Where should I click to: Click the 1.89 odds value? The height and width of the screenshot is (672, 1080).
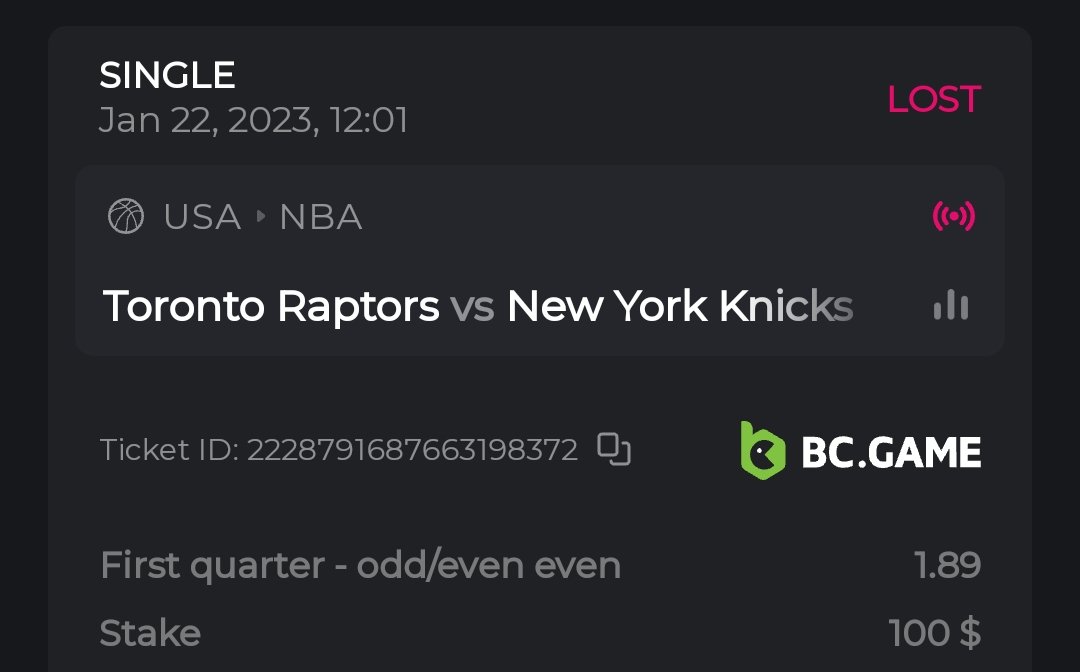[x=947, y=566]
